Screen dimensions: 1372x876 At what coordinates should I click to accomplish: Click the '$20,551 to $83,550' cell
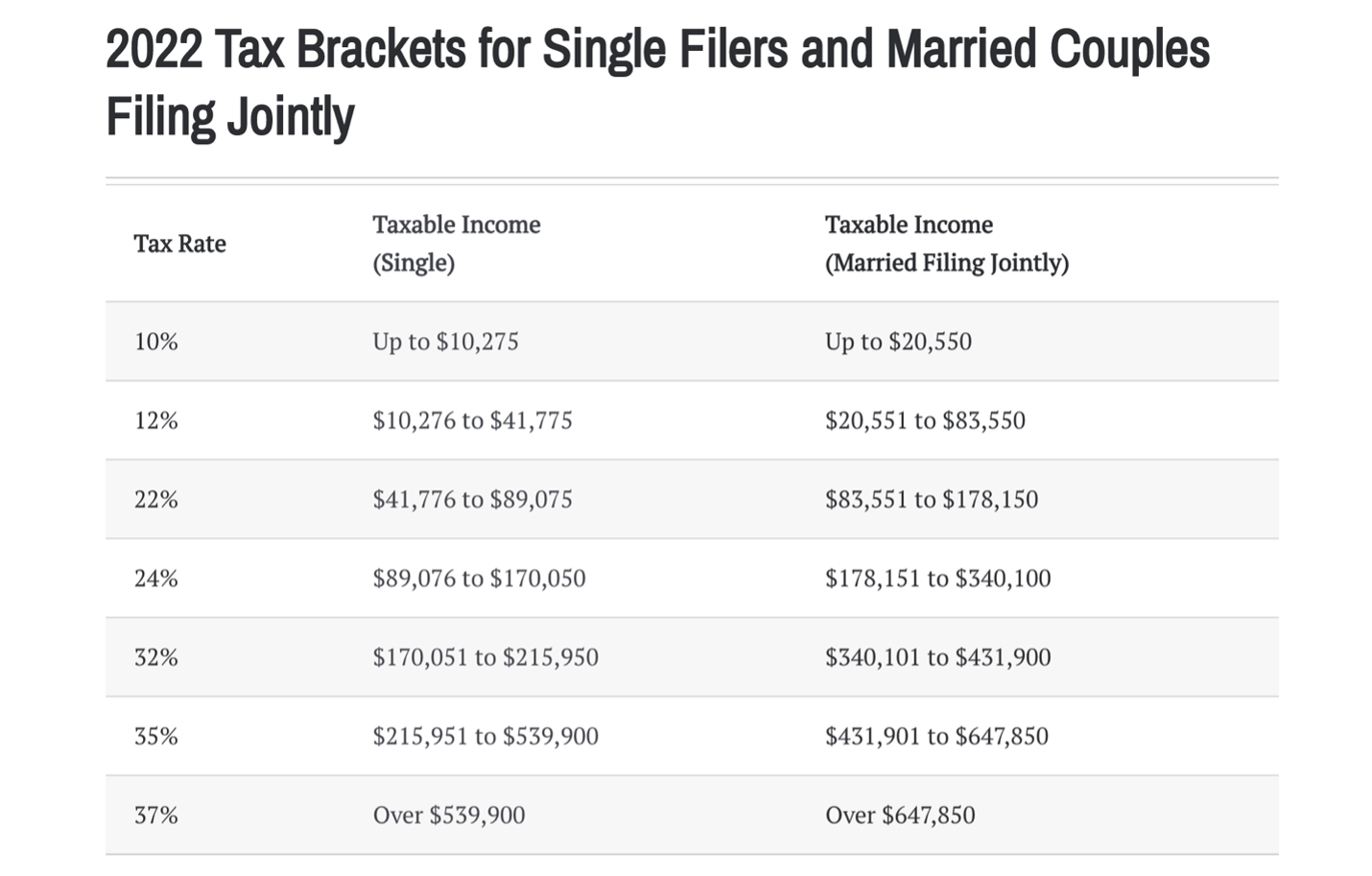(x=925, y=420)
